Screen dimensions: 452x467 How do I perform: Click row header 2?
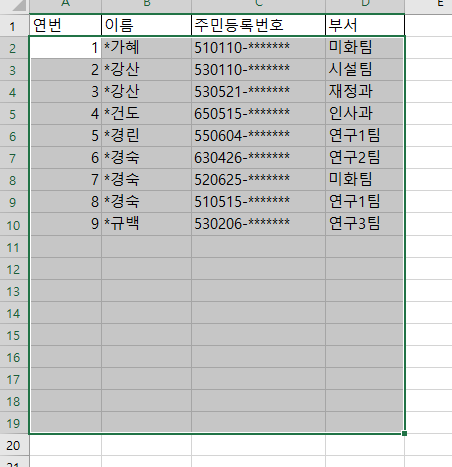[x=14, y=48]
